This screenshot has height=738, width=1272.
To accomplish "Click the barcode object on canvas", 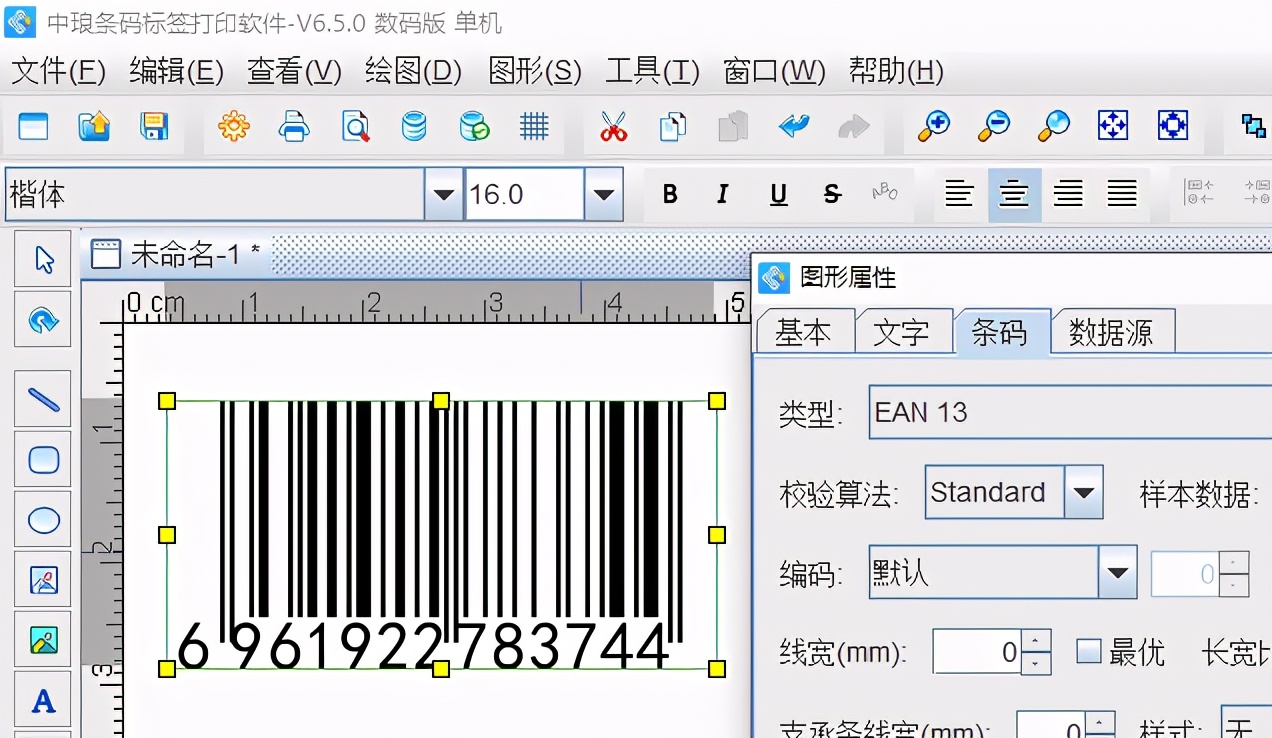I will tap(441, 534).
